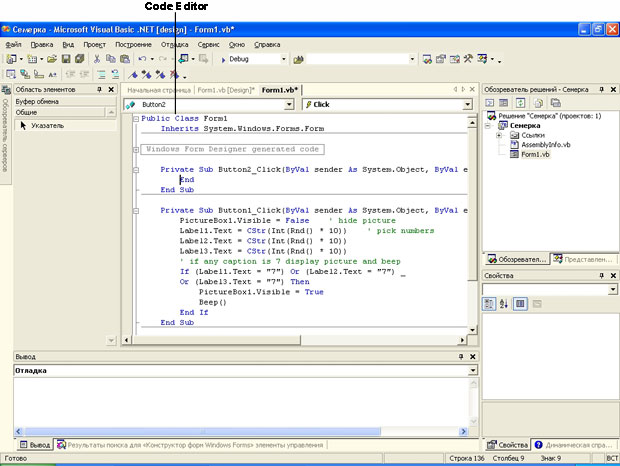Select Form1.vb in Solution Explorer
The width and height of the screenshot is (620, 466).
point(535,154)
